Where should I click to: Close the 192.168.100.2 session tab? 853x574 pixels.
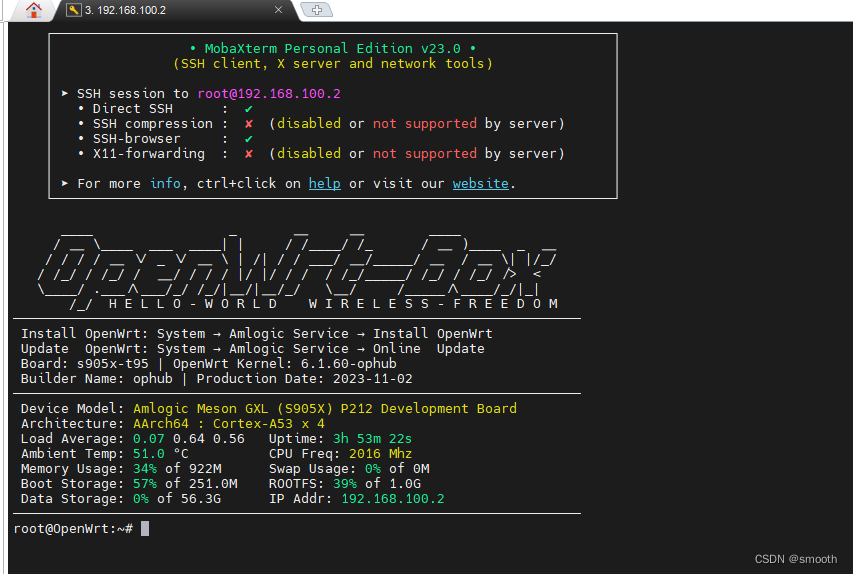coord(279,10)
